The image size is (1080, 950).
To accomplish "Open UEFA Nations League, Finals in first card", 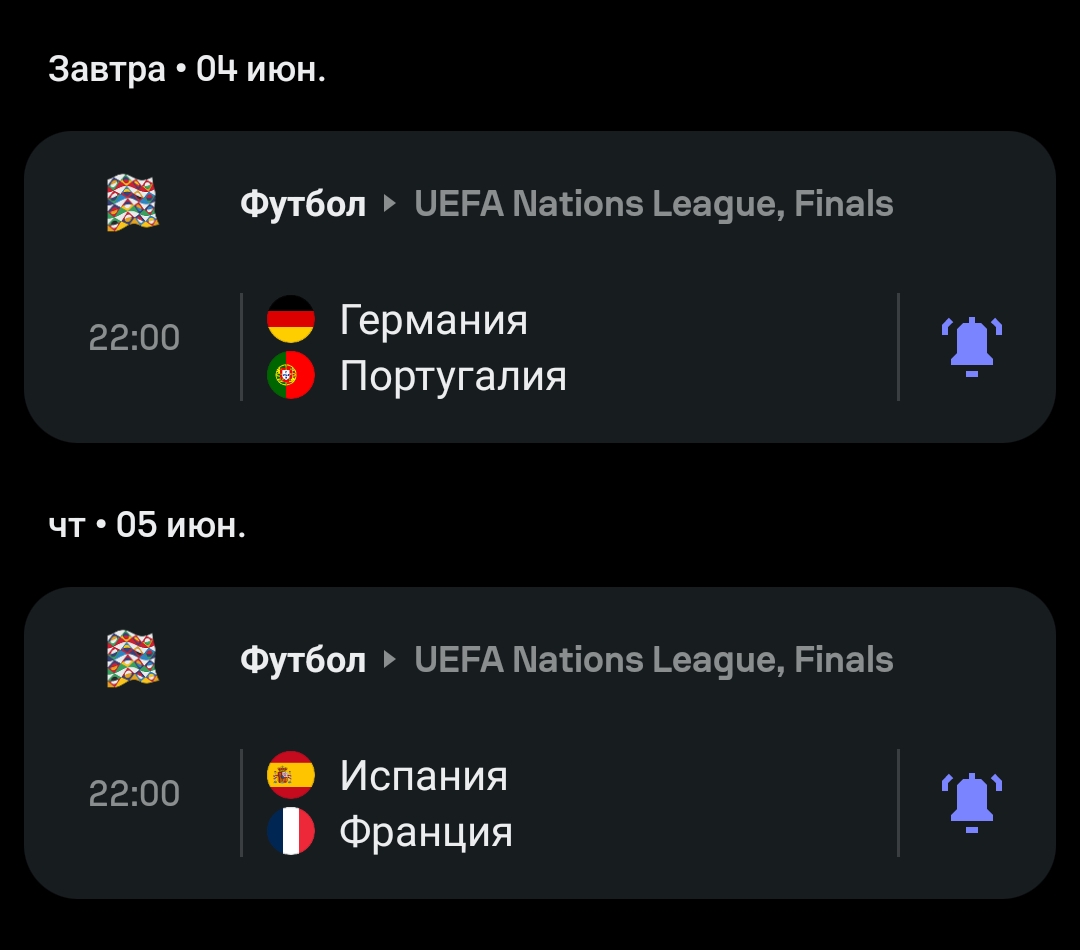I will (654, 204).
